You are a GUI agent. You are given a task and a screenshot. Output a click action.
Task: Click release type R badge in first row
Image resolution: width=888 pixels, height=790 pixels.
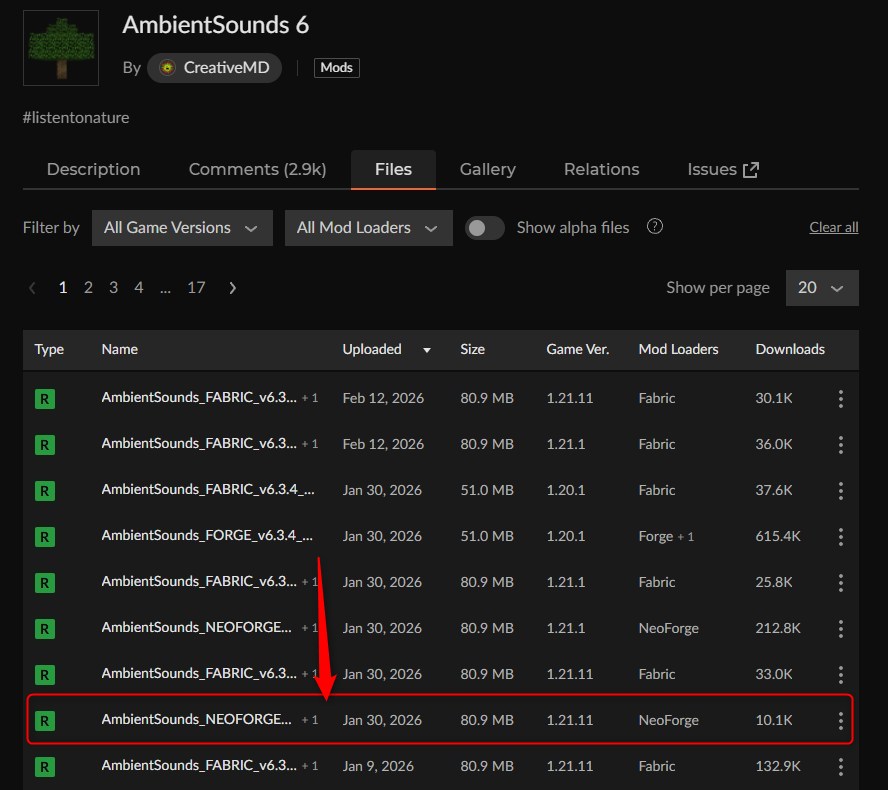click(x=45, y=399)
